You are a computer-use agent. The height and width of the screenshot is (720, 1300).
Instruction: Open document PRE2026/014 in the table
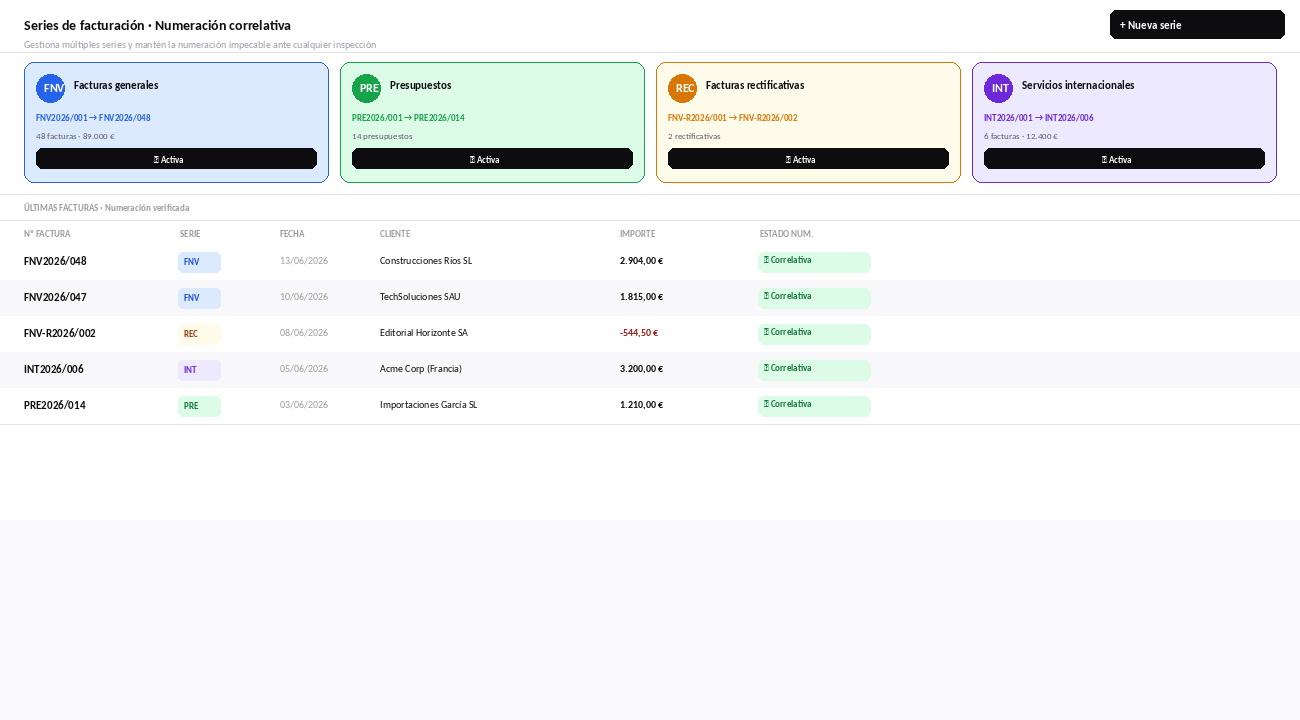point(55,405)
